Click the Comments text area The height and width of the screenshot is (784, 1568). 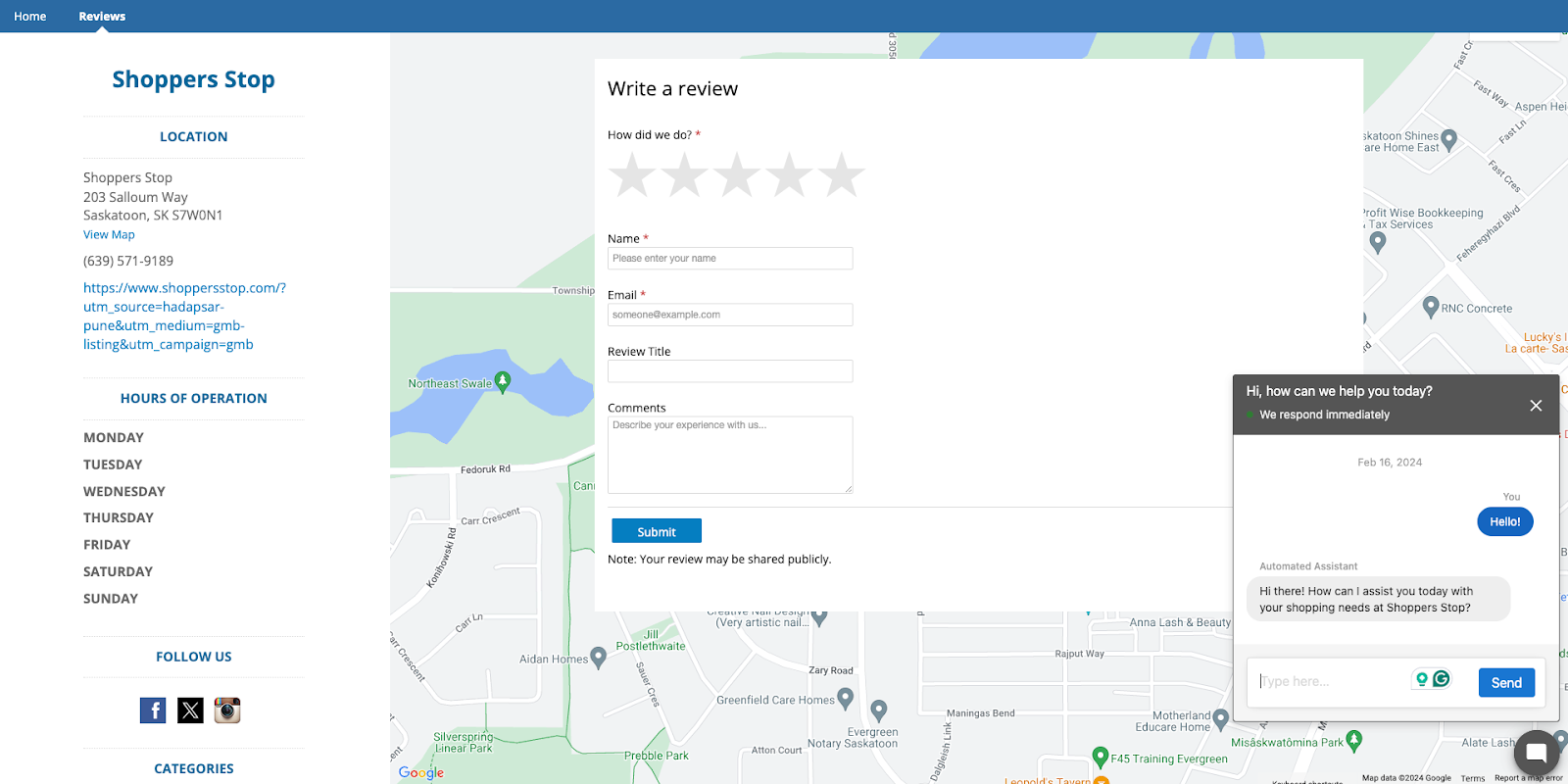pos(730,455)
